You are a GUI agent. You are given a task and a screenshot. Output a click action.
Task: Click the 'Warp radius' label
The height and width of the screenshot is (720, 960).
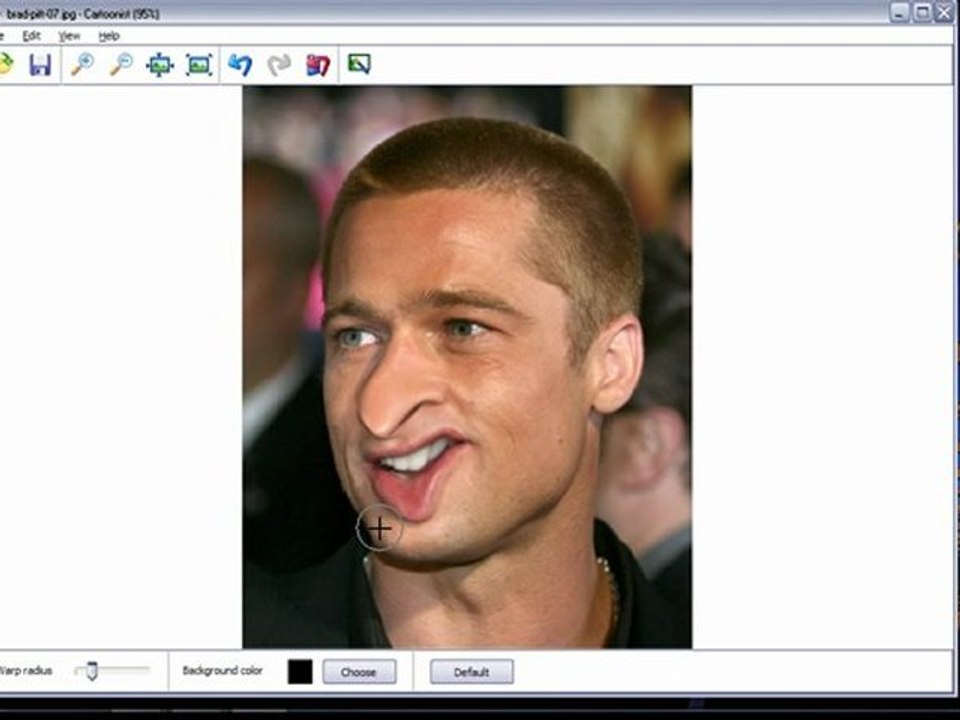click(x=26, y=671)
